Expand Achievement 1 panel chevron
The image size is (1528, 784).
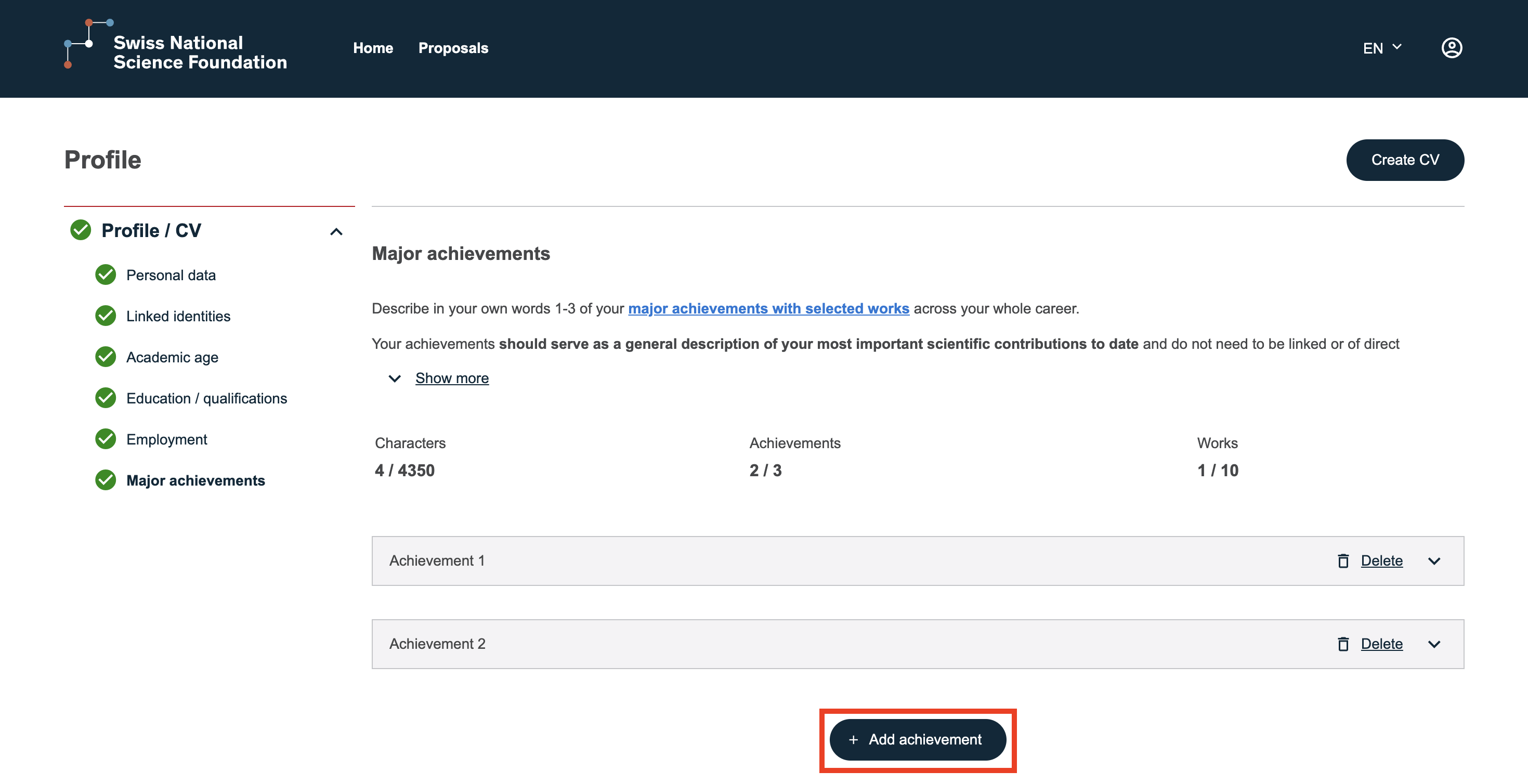pyautogui.click(x=1434, y=561)
